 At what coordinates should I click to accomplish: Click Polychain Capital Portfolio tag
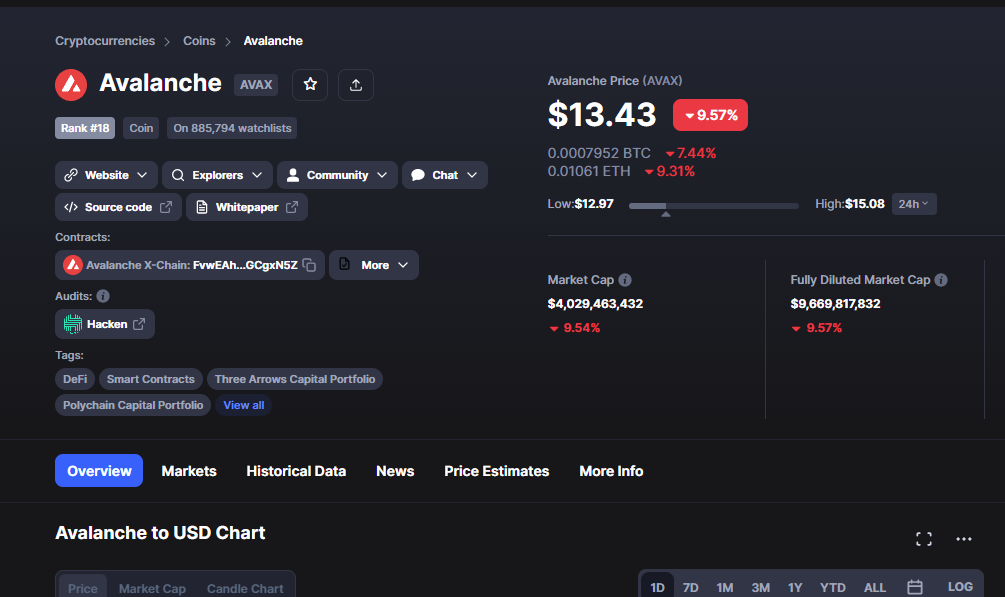coord(133,405)
